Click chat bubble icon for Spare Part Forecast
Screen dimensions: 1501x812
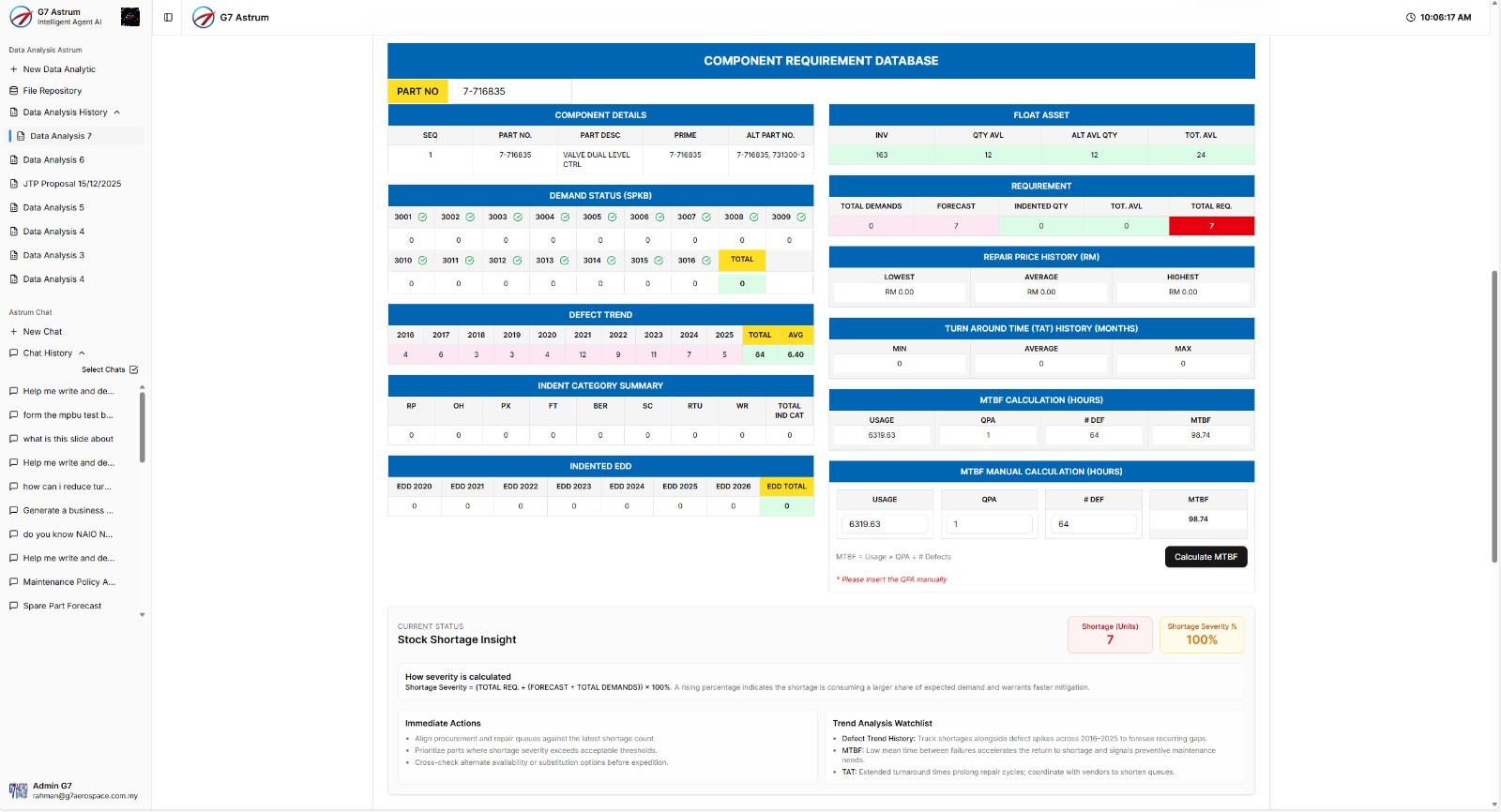pos(14,606)
